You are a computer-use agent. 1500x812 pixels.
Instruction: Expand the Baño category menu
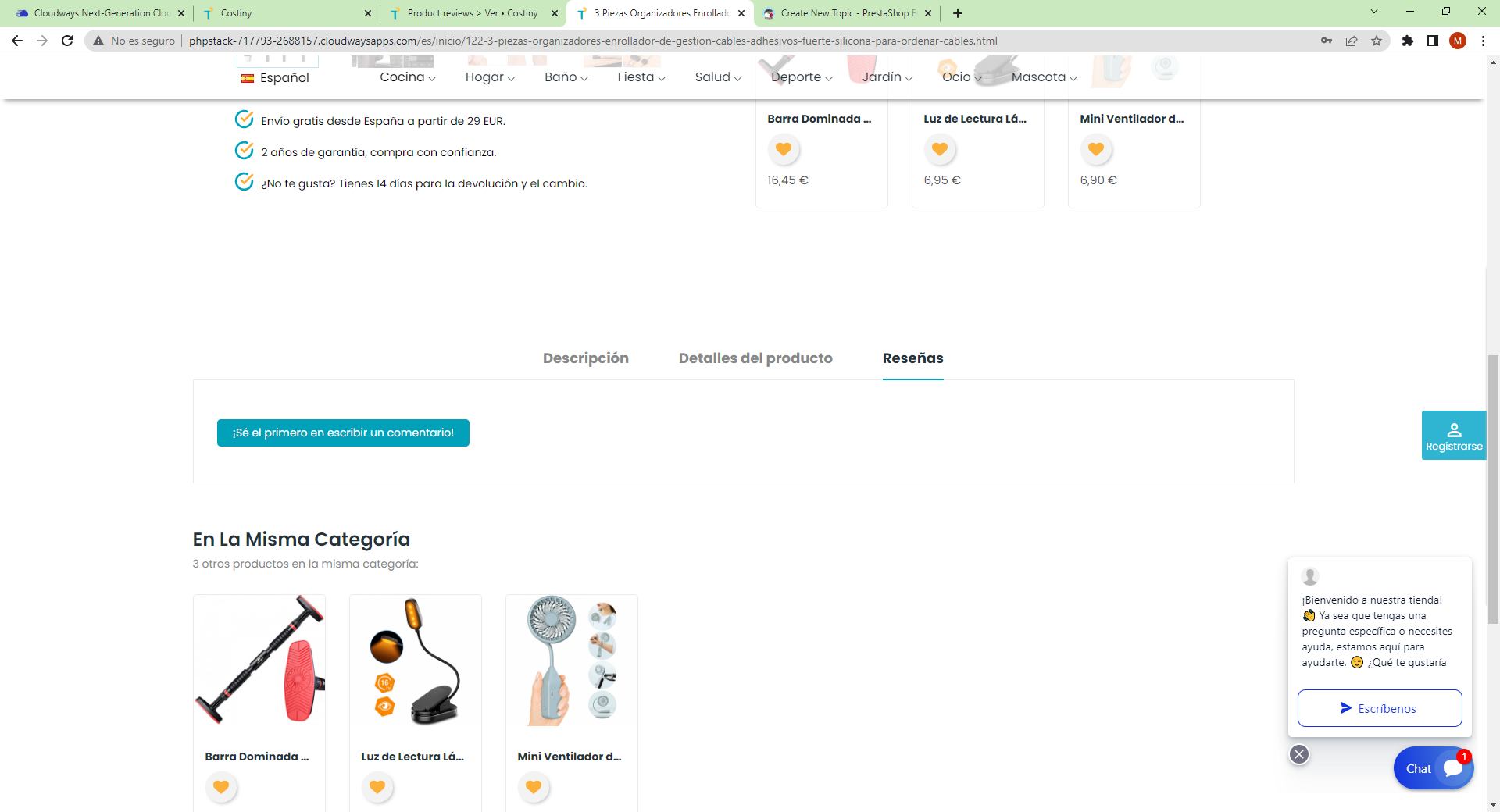tap(566, 77)
